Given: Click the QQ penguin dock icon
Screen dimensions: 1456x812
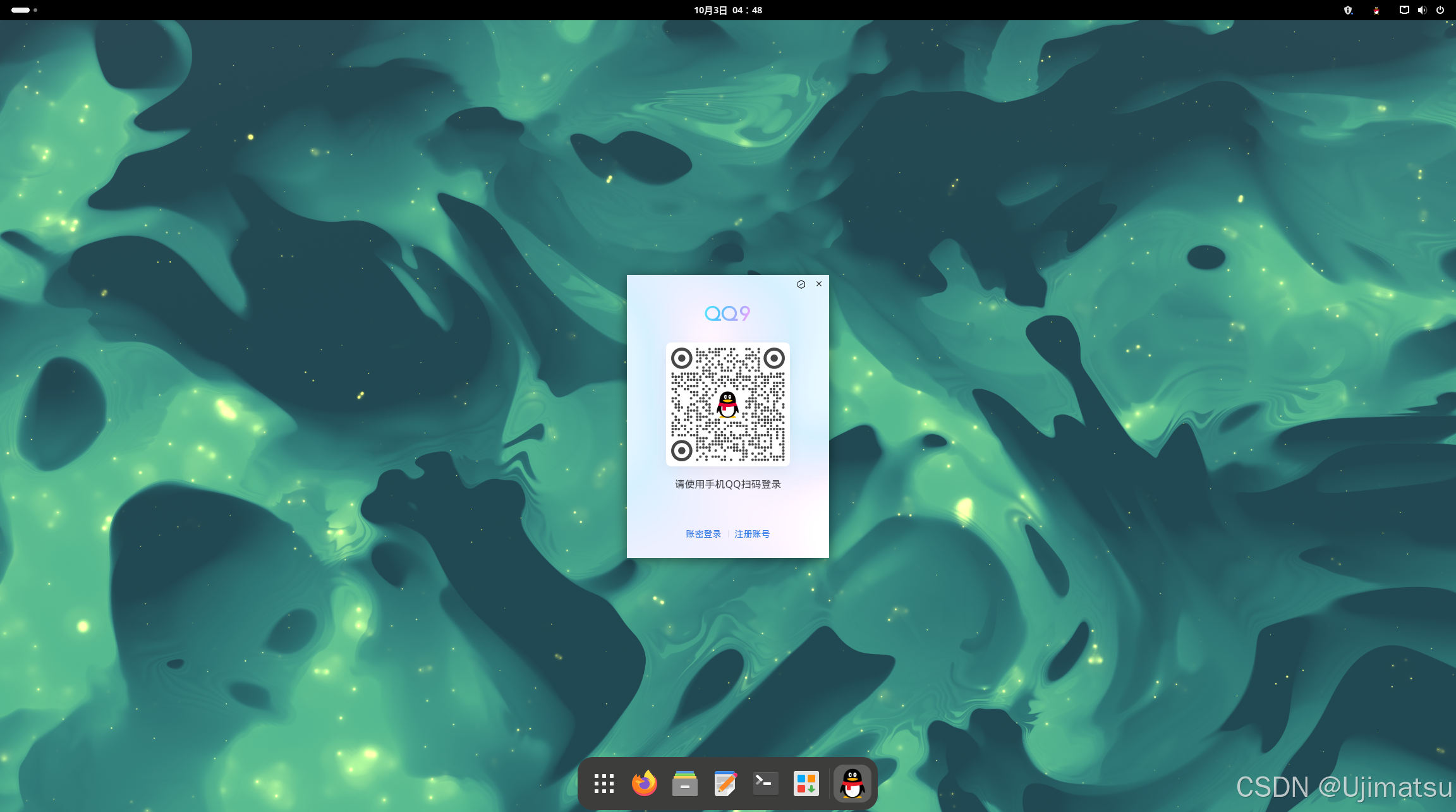Looking at the screenshot, I should click(852, 784).
